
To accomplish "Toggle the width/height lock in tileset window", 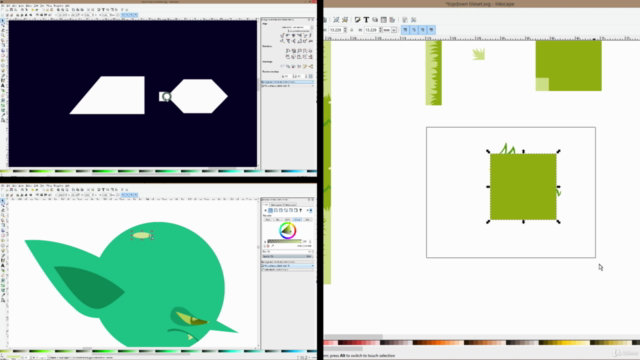I will tap(351, 30).
